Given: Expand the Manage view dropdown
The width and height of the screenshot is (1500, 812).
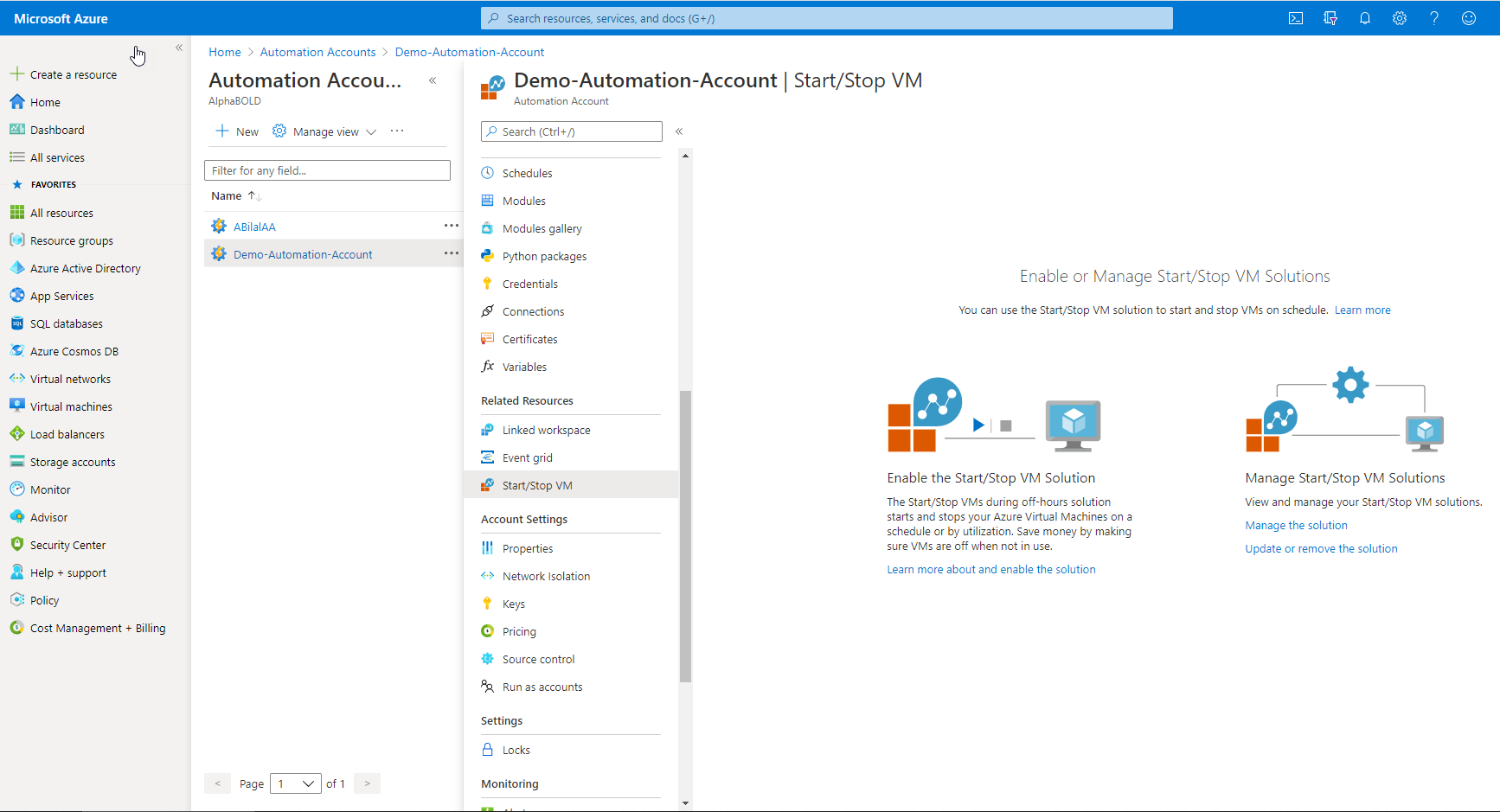Looking at the screenshot, I should (371, 131).
